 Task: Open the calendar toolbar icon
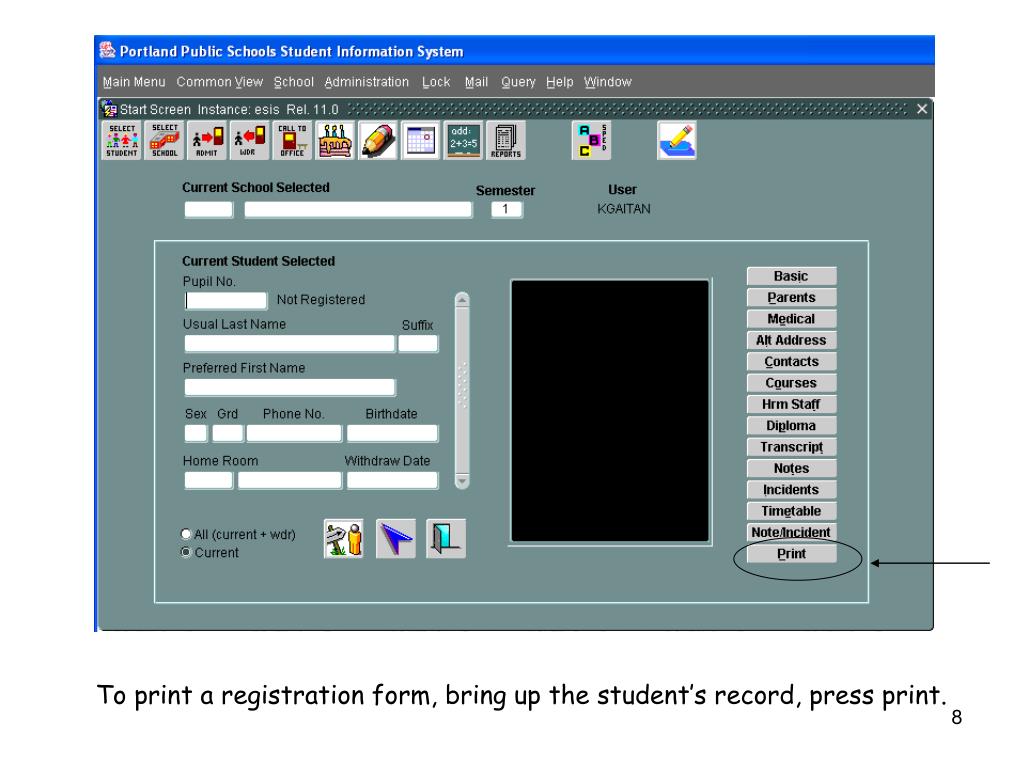[x=420, y=140]
